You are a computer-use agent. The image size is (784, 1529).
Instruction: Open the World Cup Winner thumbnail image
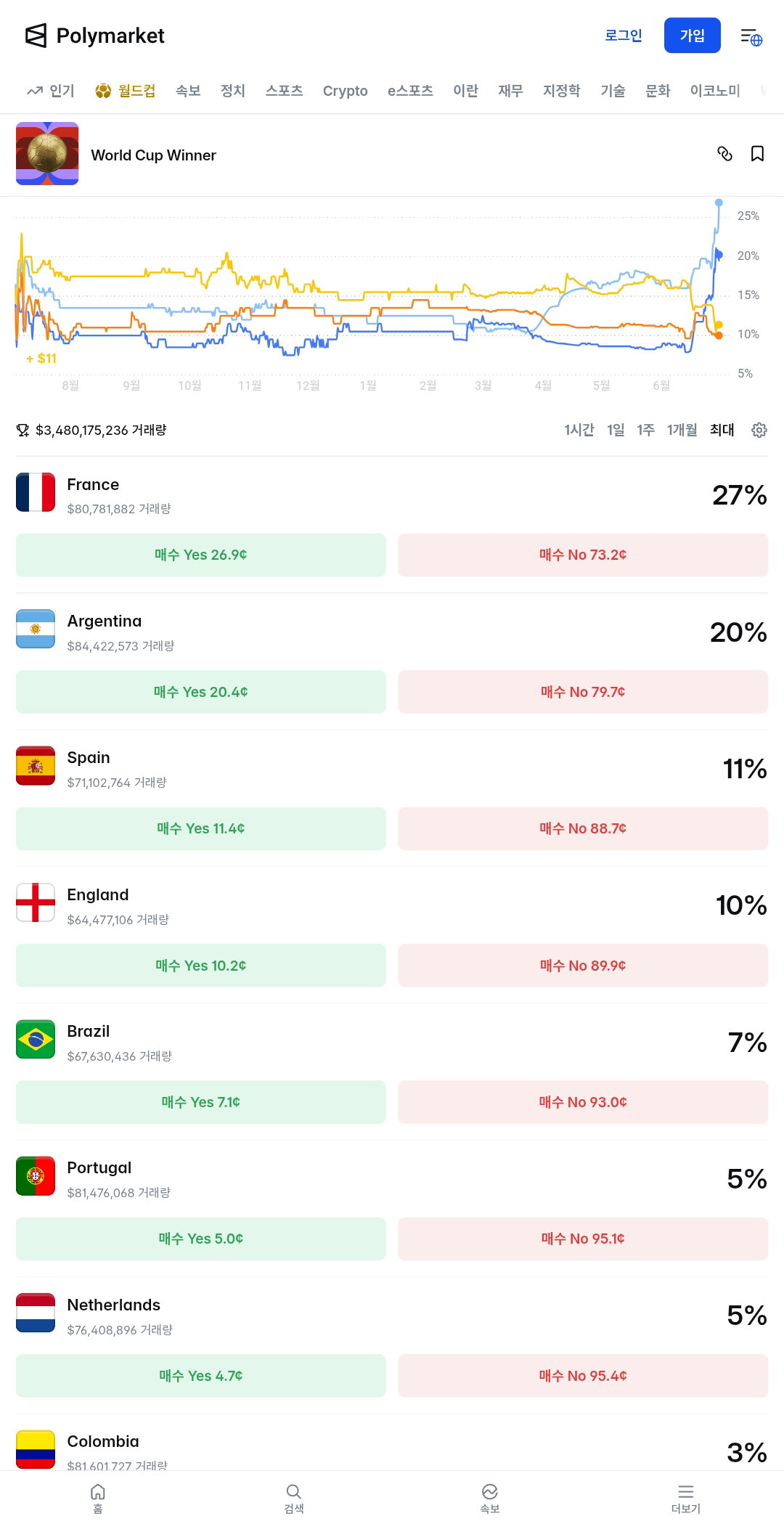47,153
